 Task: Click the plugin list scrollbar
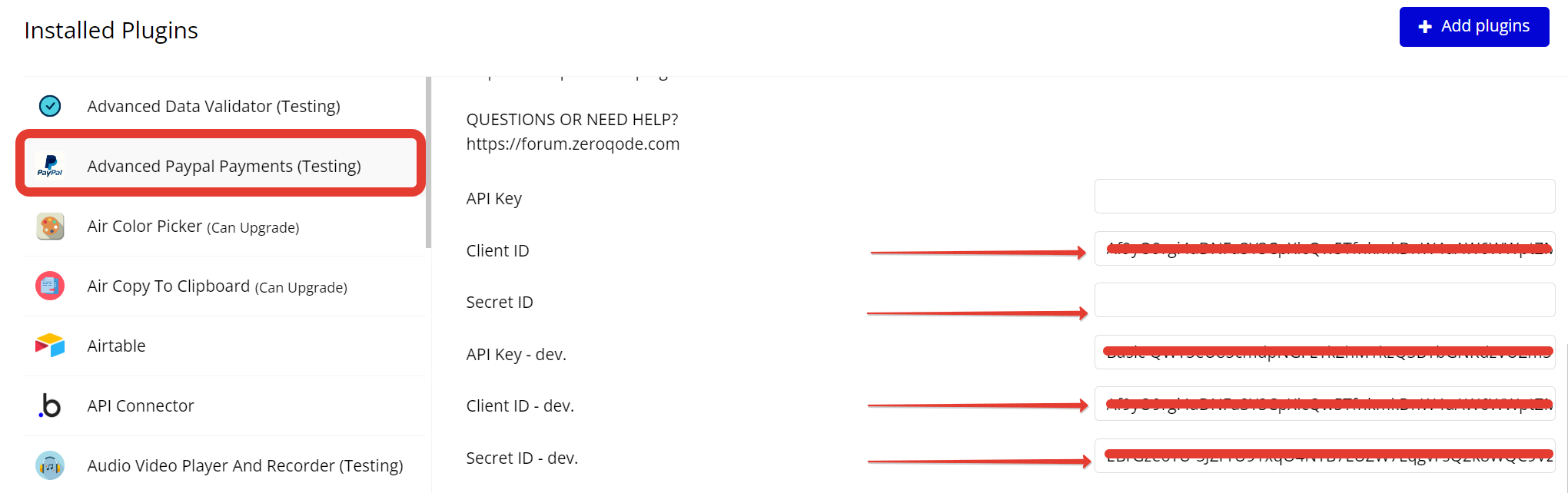click(428, 161)
